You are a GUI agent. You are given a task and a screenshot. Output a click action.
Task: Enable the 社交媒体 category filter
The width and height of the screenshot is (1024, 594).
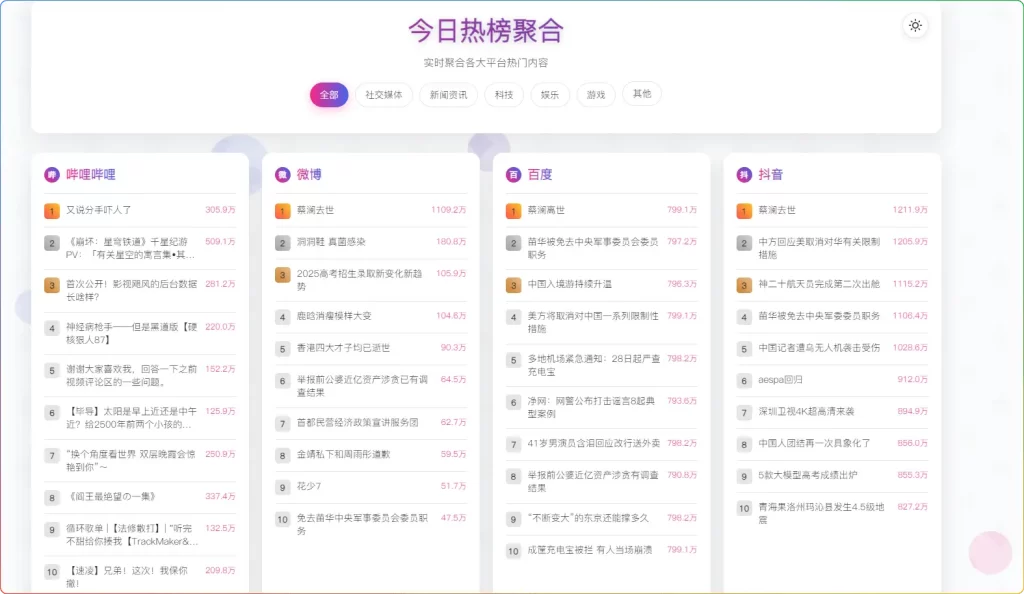tap(384, 94)
